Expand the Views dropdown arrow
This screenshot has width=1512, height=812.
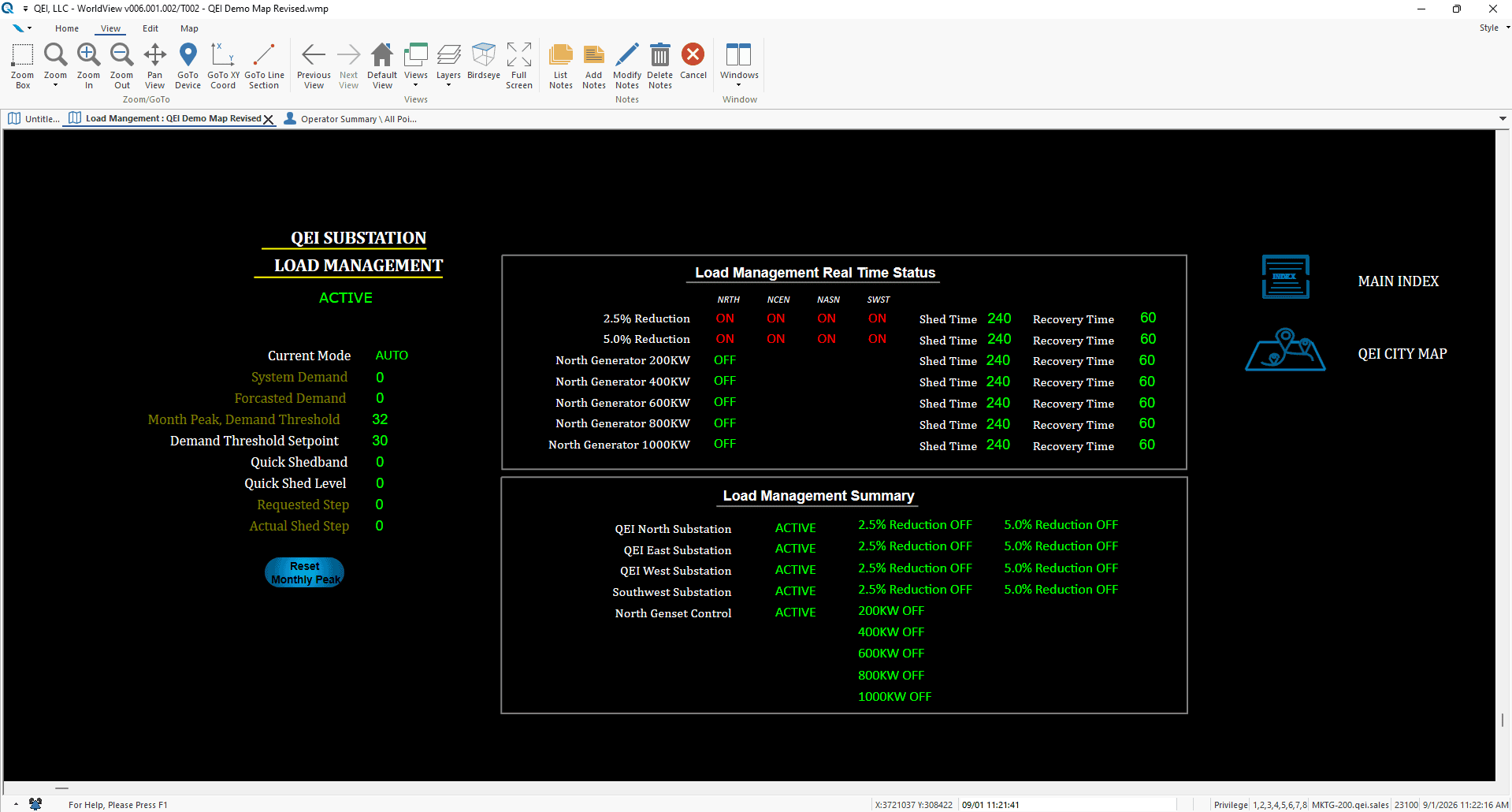tap(415, 85)
